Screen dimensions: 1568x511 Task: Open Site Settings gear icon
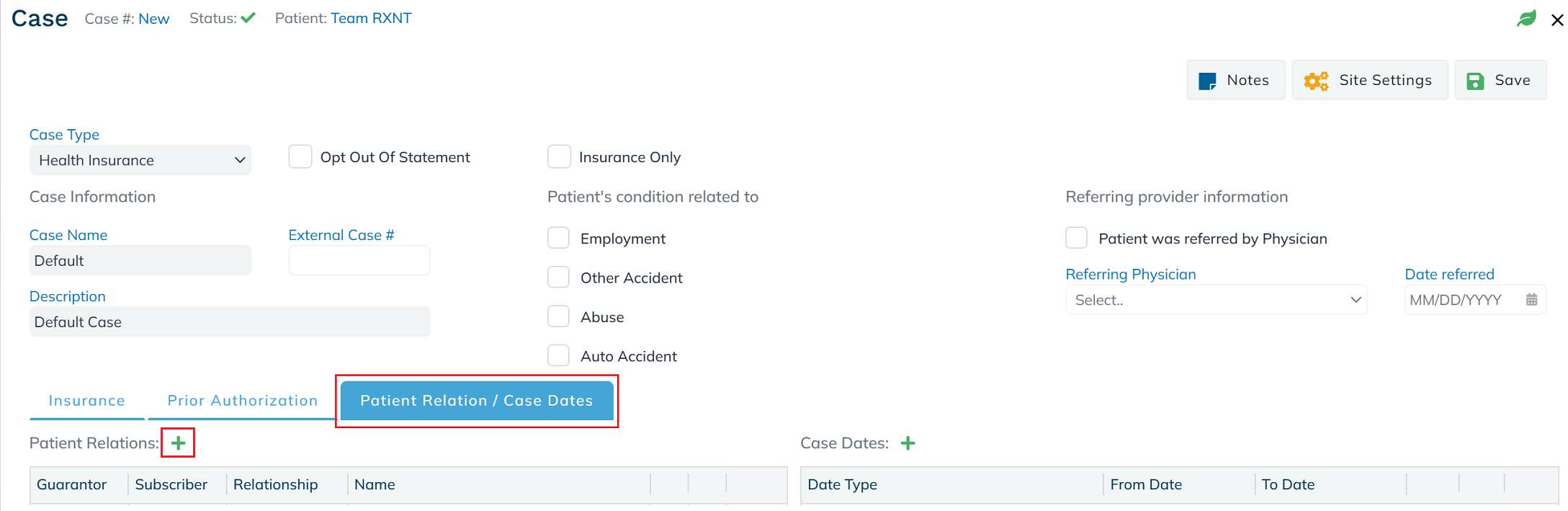(x=1316, y=81)
